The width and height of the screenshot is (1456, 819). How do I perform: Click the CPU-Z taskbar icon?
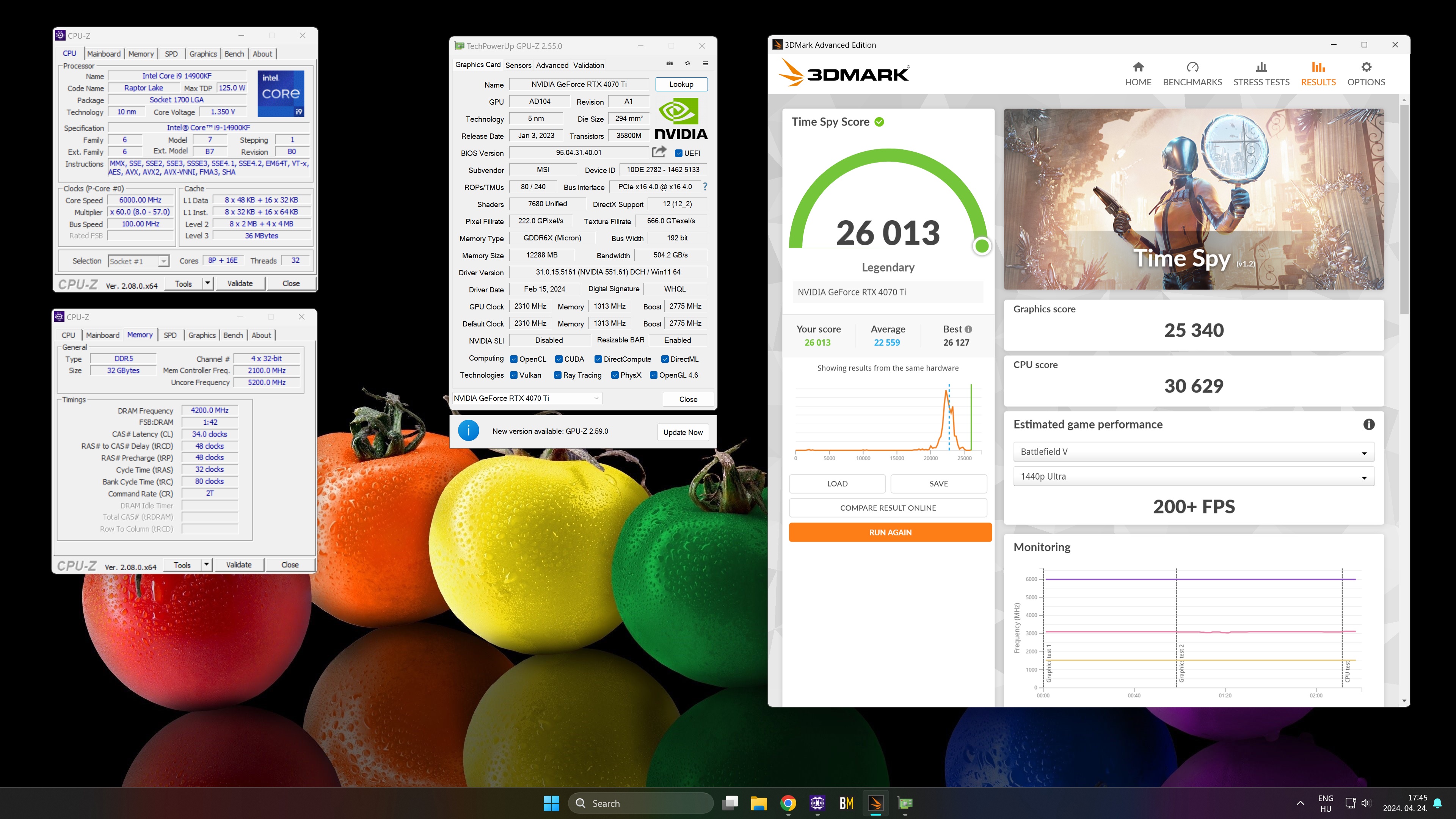click(x=817, y=803)
